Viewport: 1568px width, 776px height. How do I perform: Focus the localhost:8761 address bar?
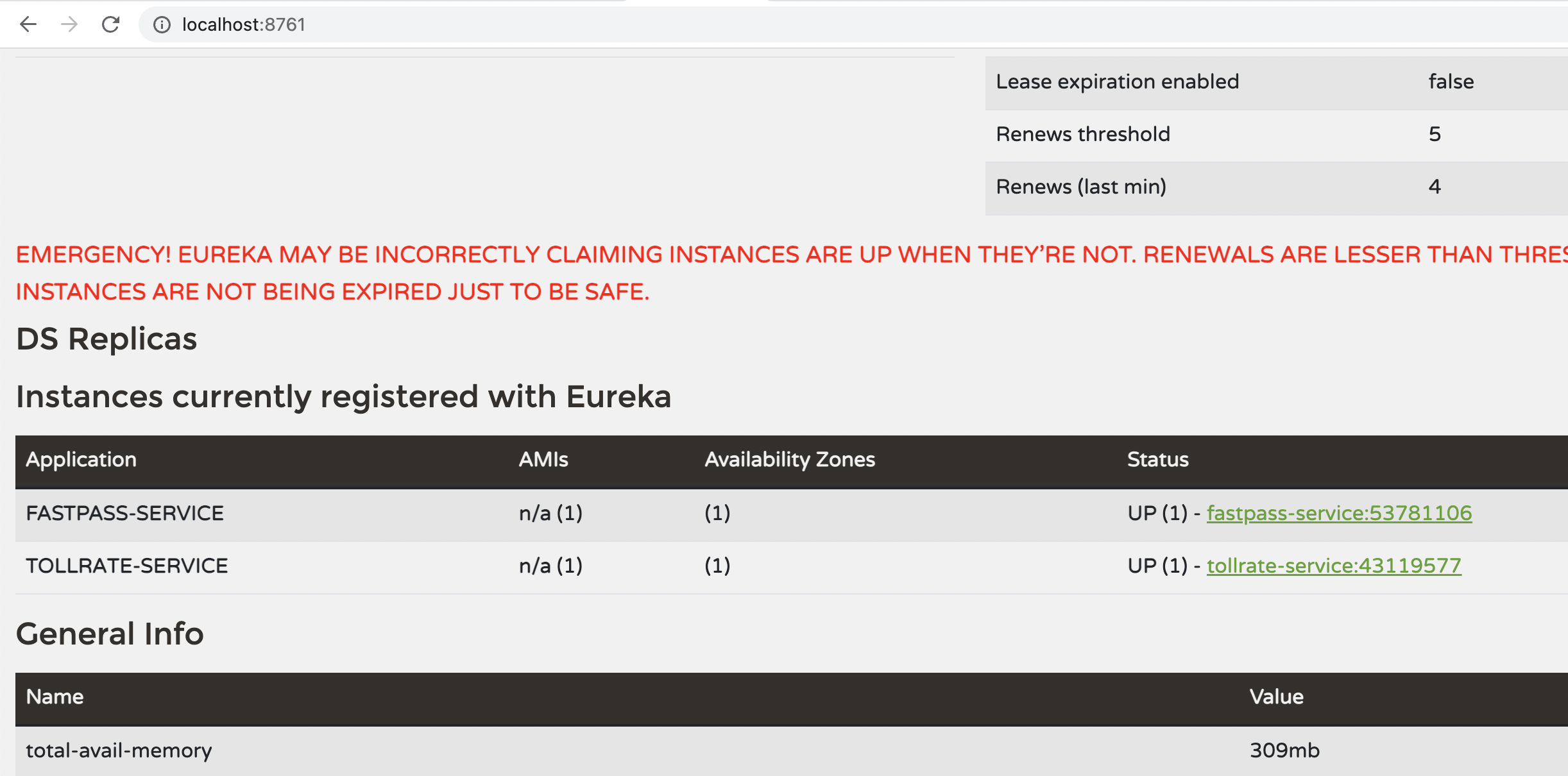point(853,24)
